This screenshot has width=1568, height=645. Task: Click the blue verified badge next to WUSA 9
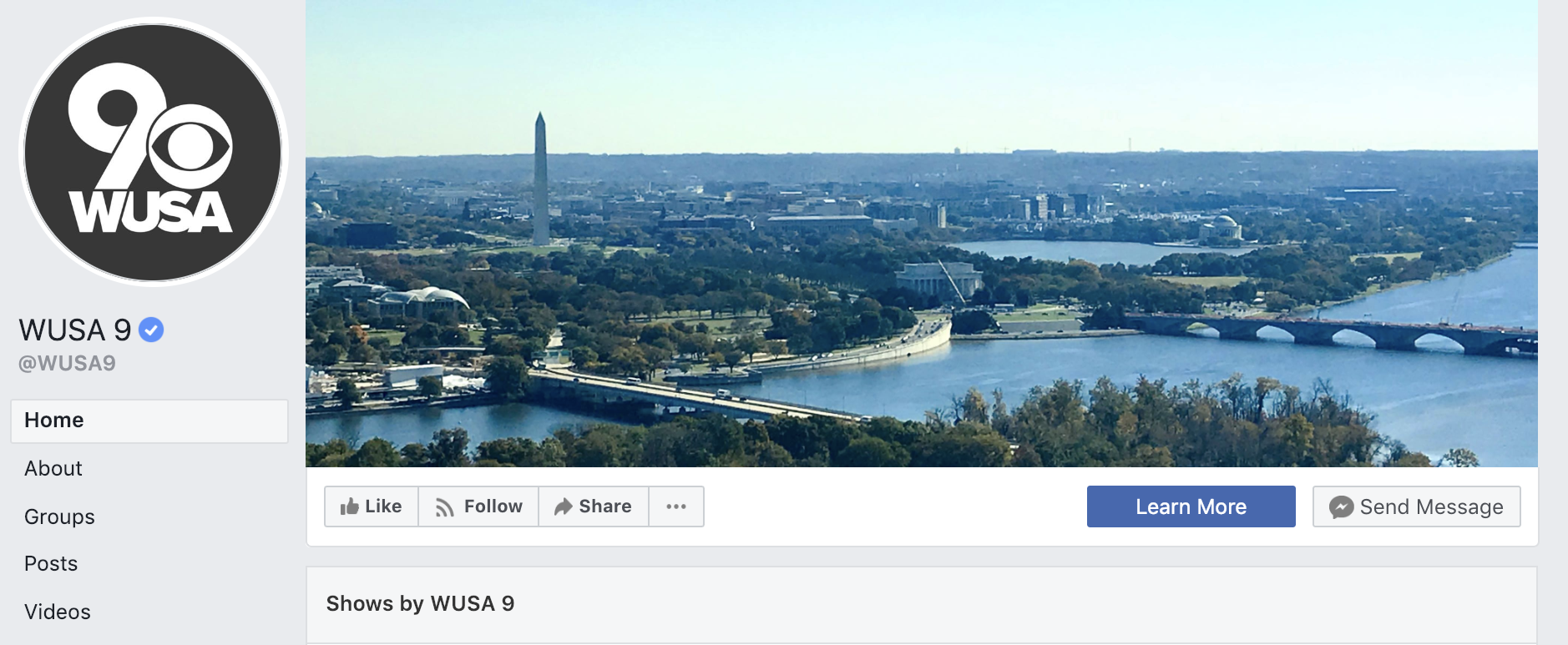pyautogui.click(x=151, y=330)
